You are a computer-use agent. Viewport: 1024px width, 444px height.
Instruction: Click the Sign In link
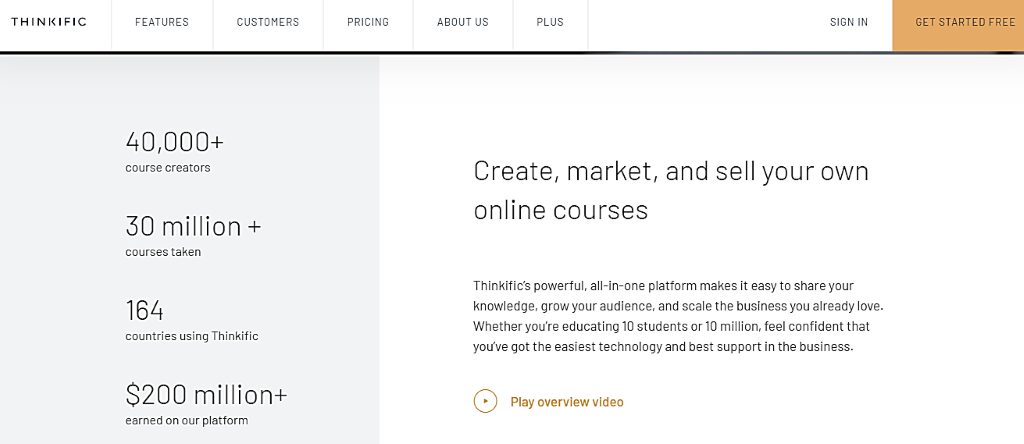point(849,22)
